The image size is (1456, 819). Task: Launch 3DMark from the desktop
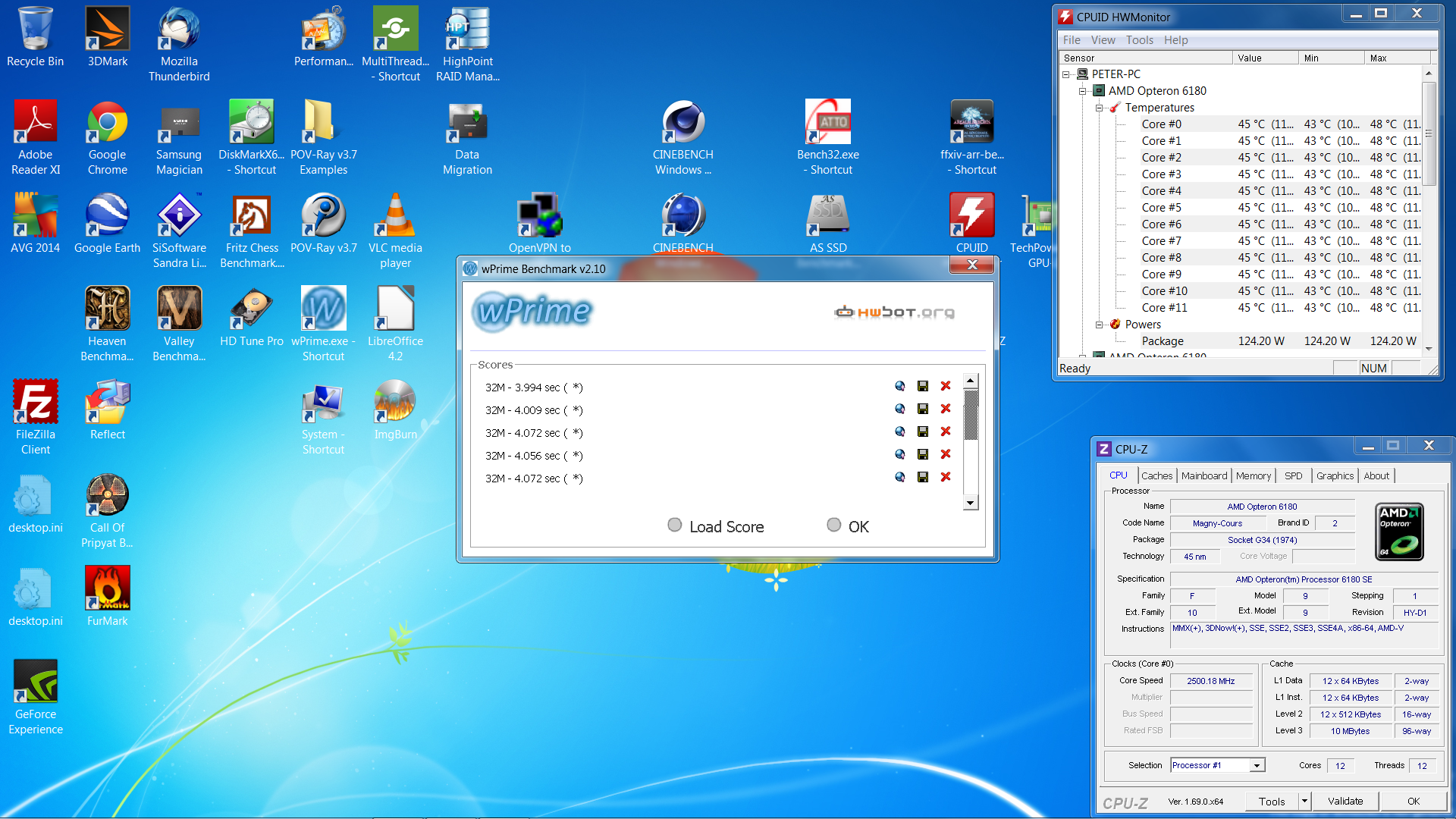pyautogui.click(x=108, y=36)
